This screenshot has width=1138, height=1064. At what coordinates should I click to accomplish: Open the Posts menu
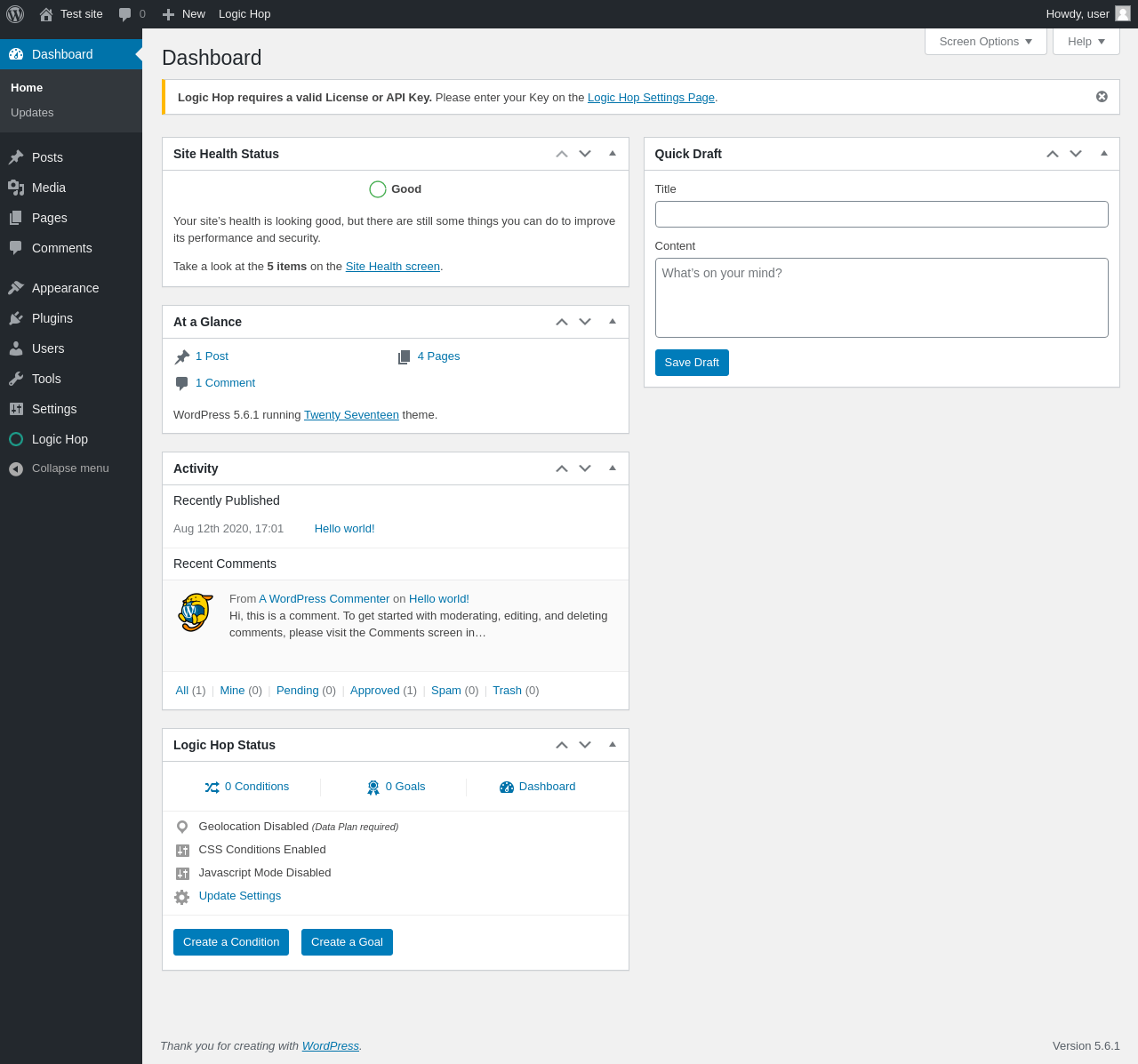point(71,157)
